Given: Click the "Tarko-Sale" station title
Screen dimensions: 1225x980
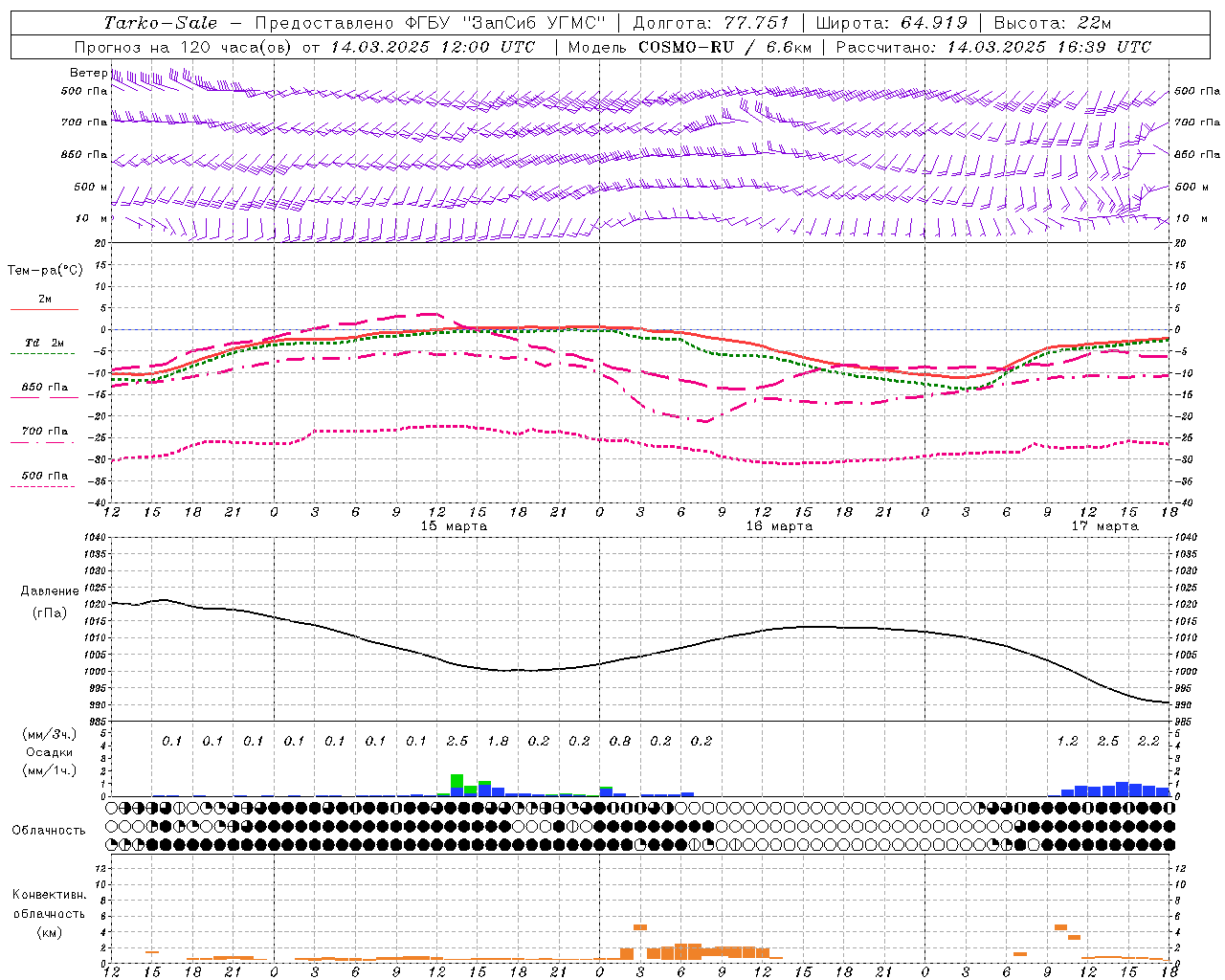Looking at the screenshot, I should tap(161, 23).
